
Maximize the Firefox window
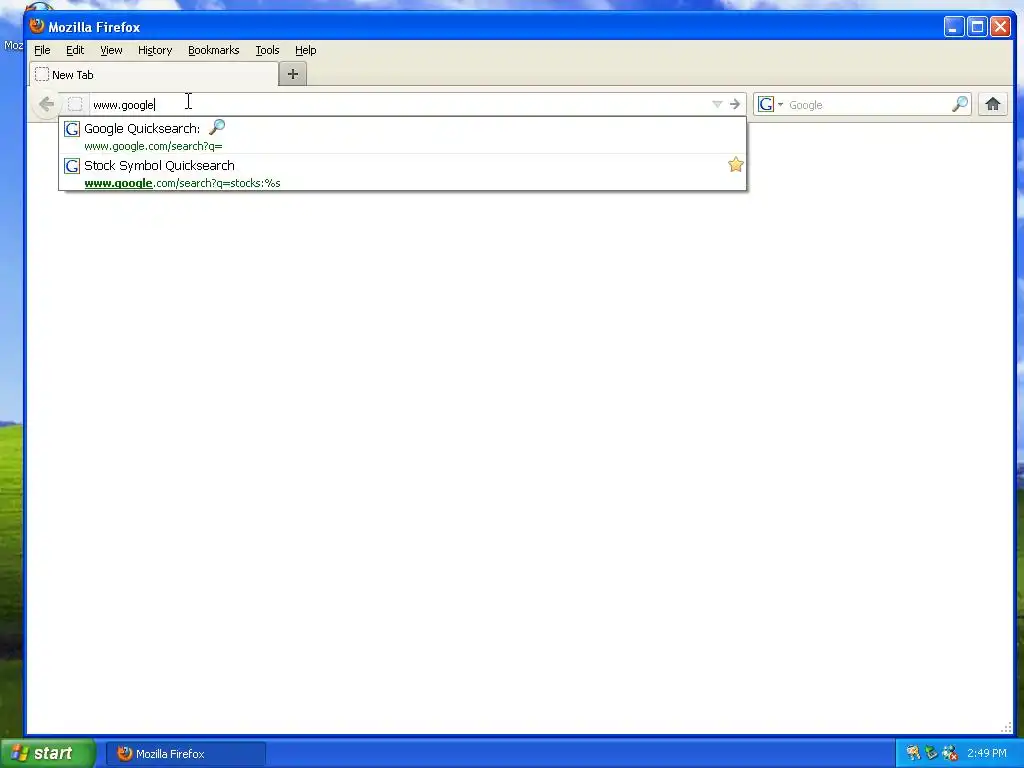977,27
